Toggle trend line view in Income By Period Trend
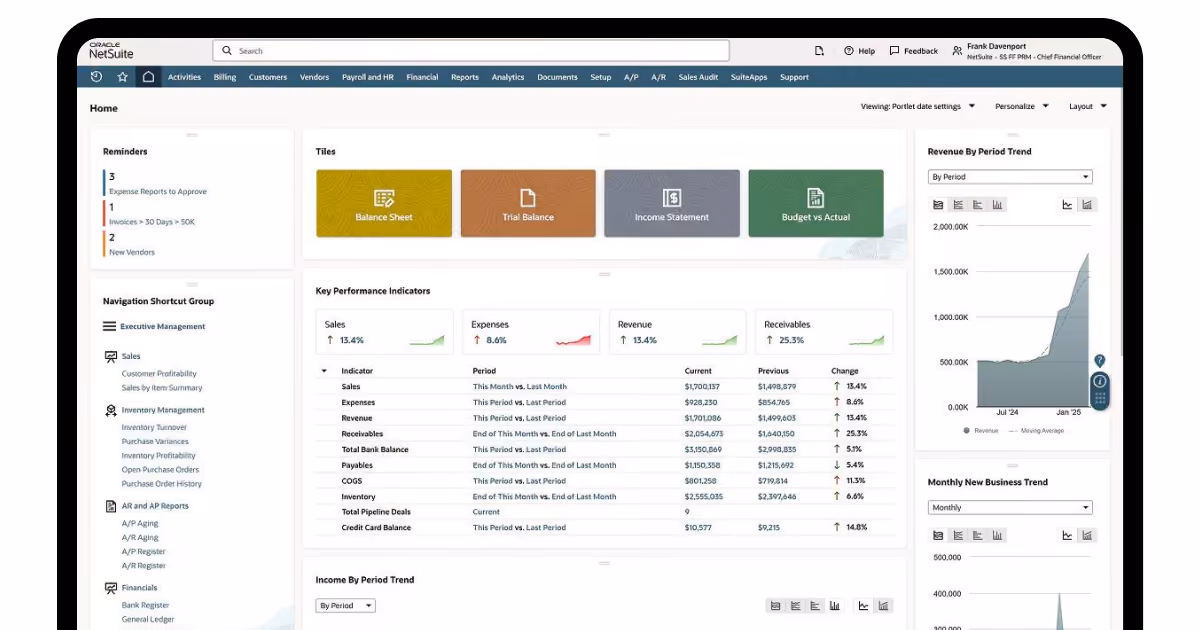 [x=864, y=606]
